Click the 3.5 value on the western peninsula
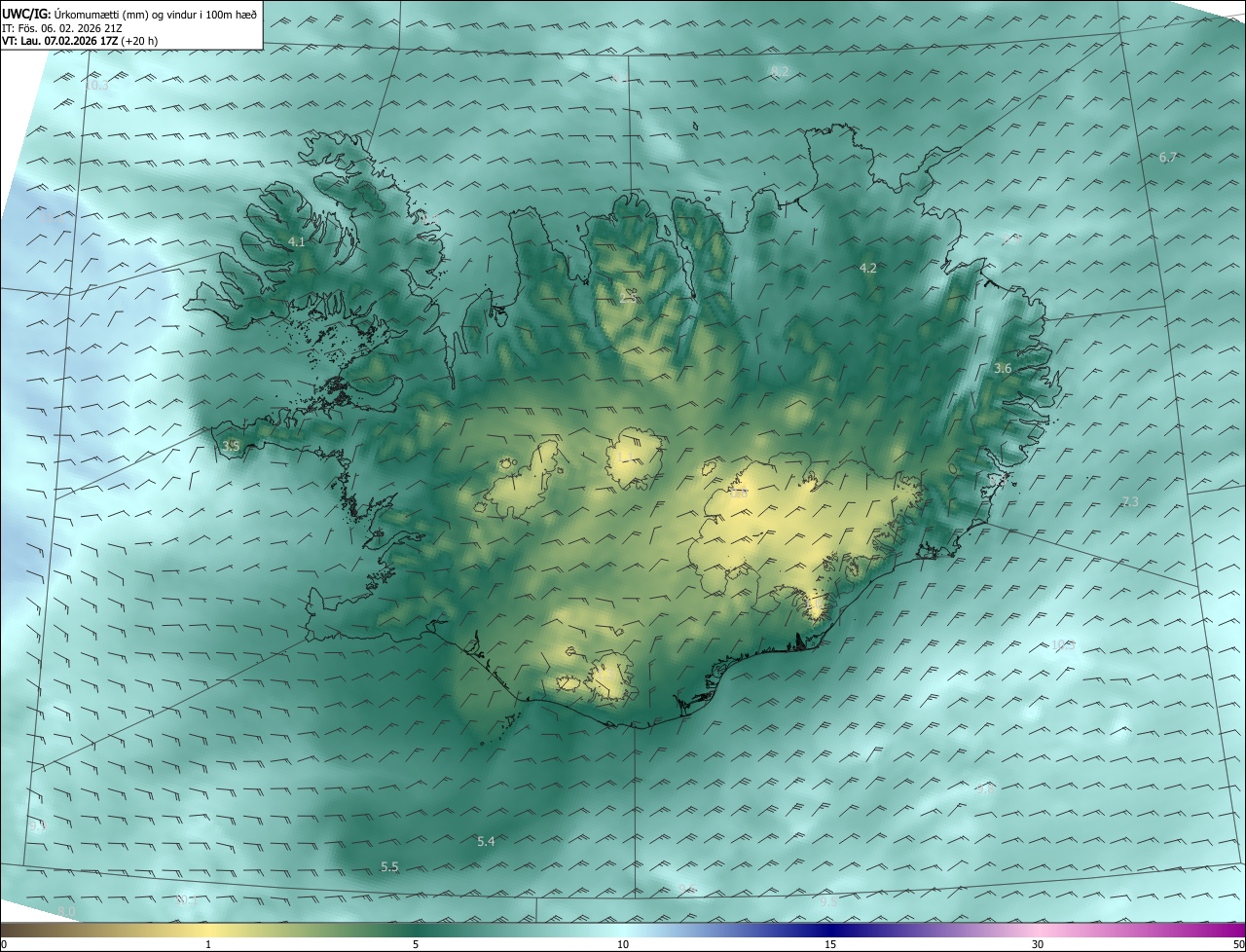Image resolution: width=1246 pixels, height=952 pixels. pos(231,446)
